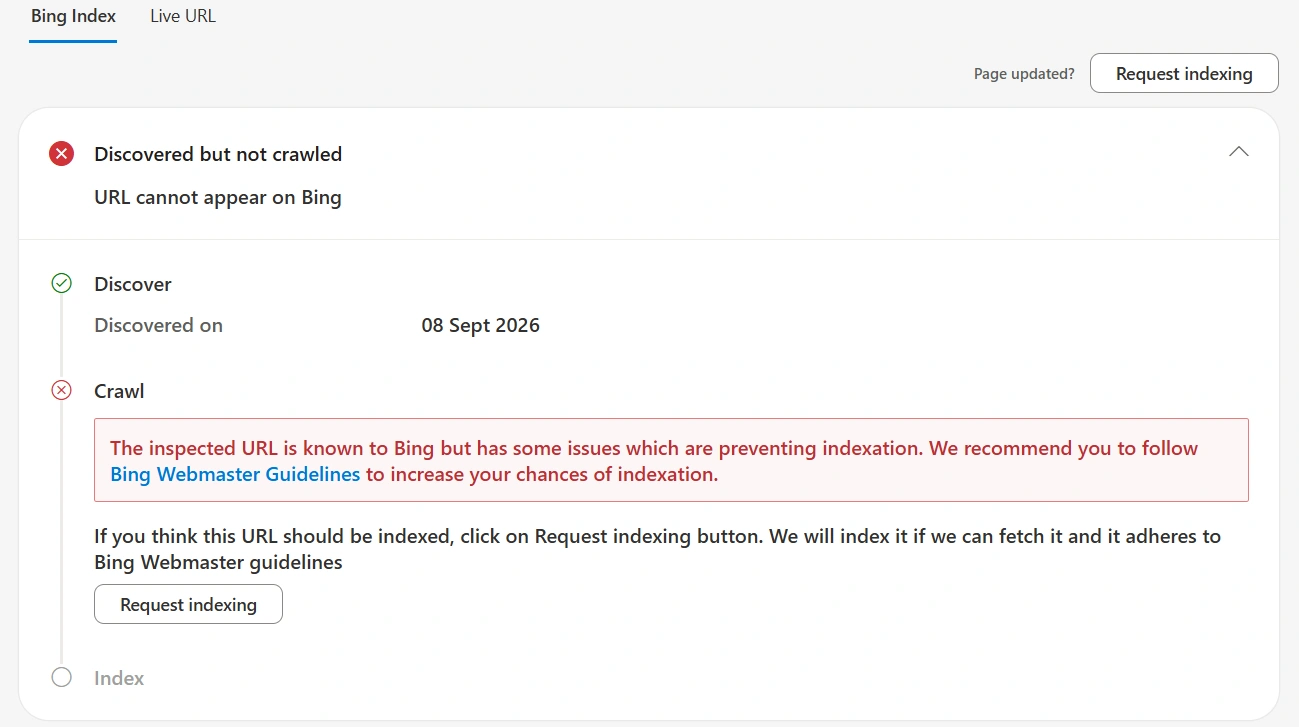The height and width of the screenshot is (727, 1299).
Task: Click the red indexation issue warning message
Action: tap(671, 460)
